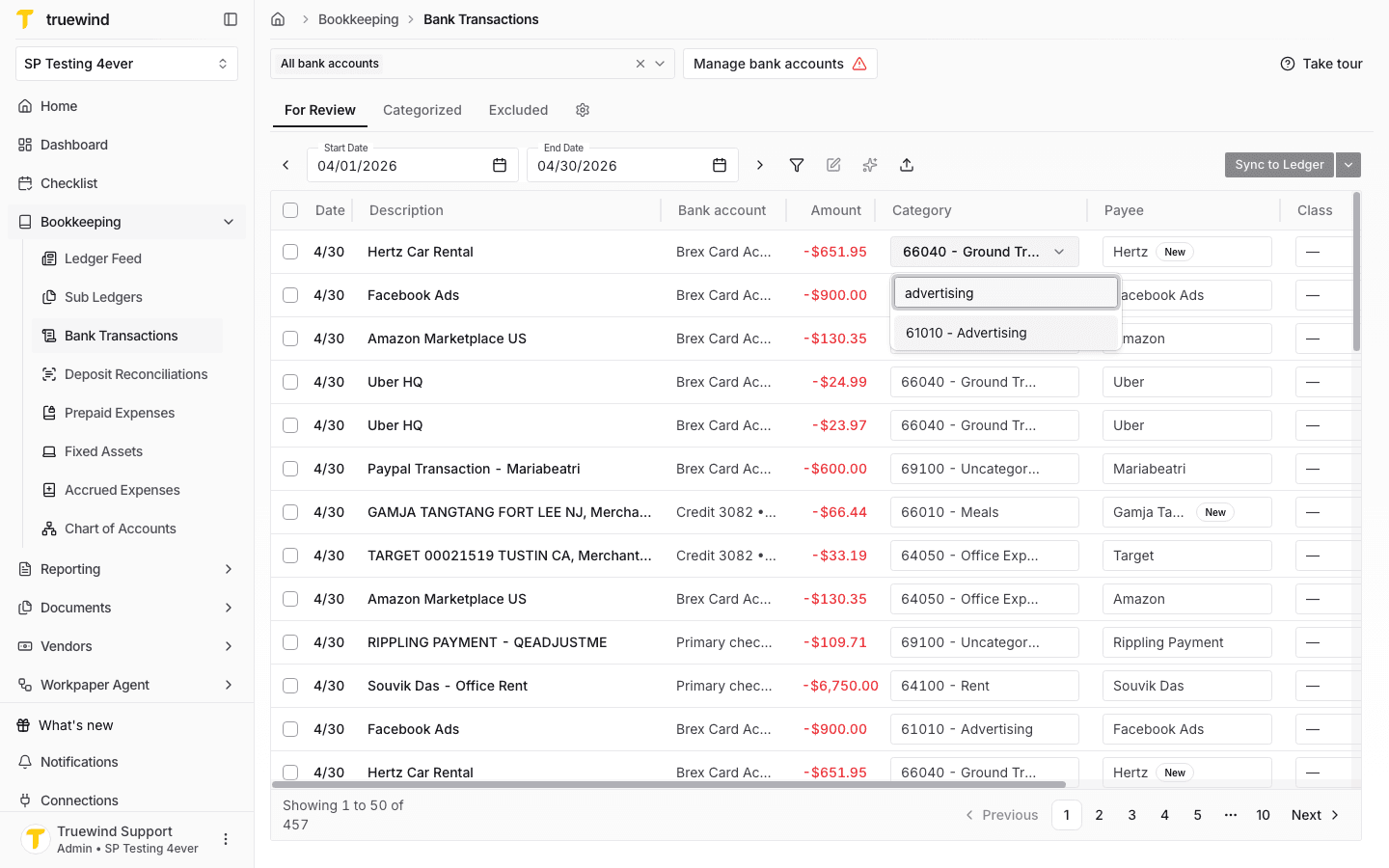Start the Take tour help

[1321, 64]
